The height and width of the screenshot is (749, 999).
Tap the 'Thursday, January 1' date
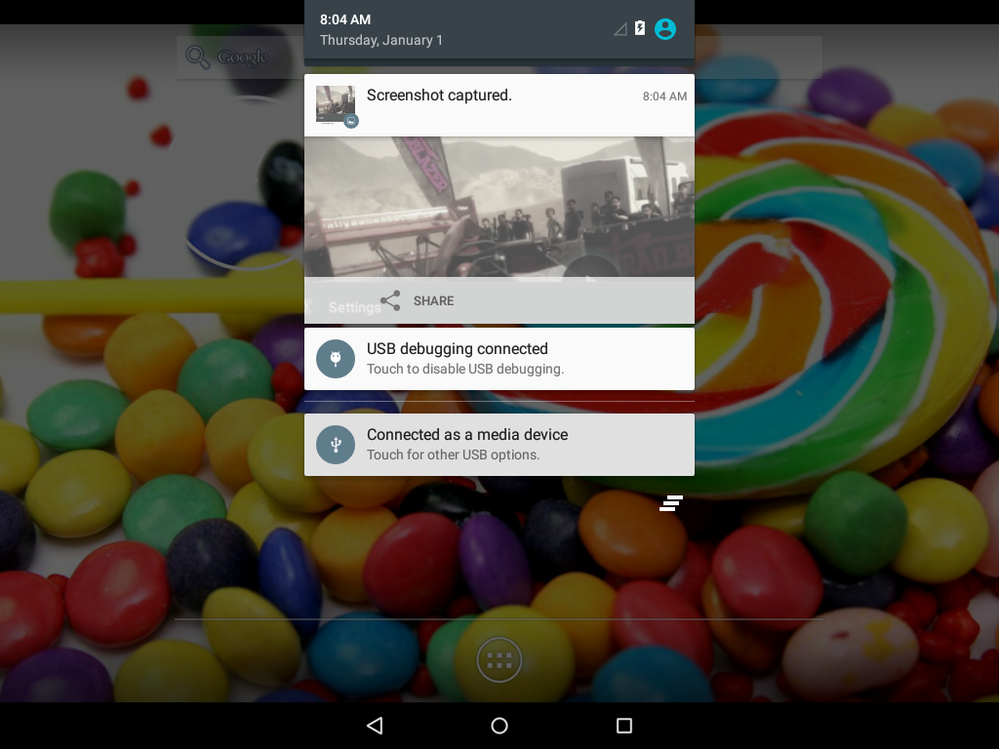pos(381,40)
